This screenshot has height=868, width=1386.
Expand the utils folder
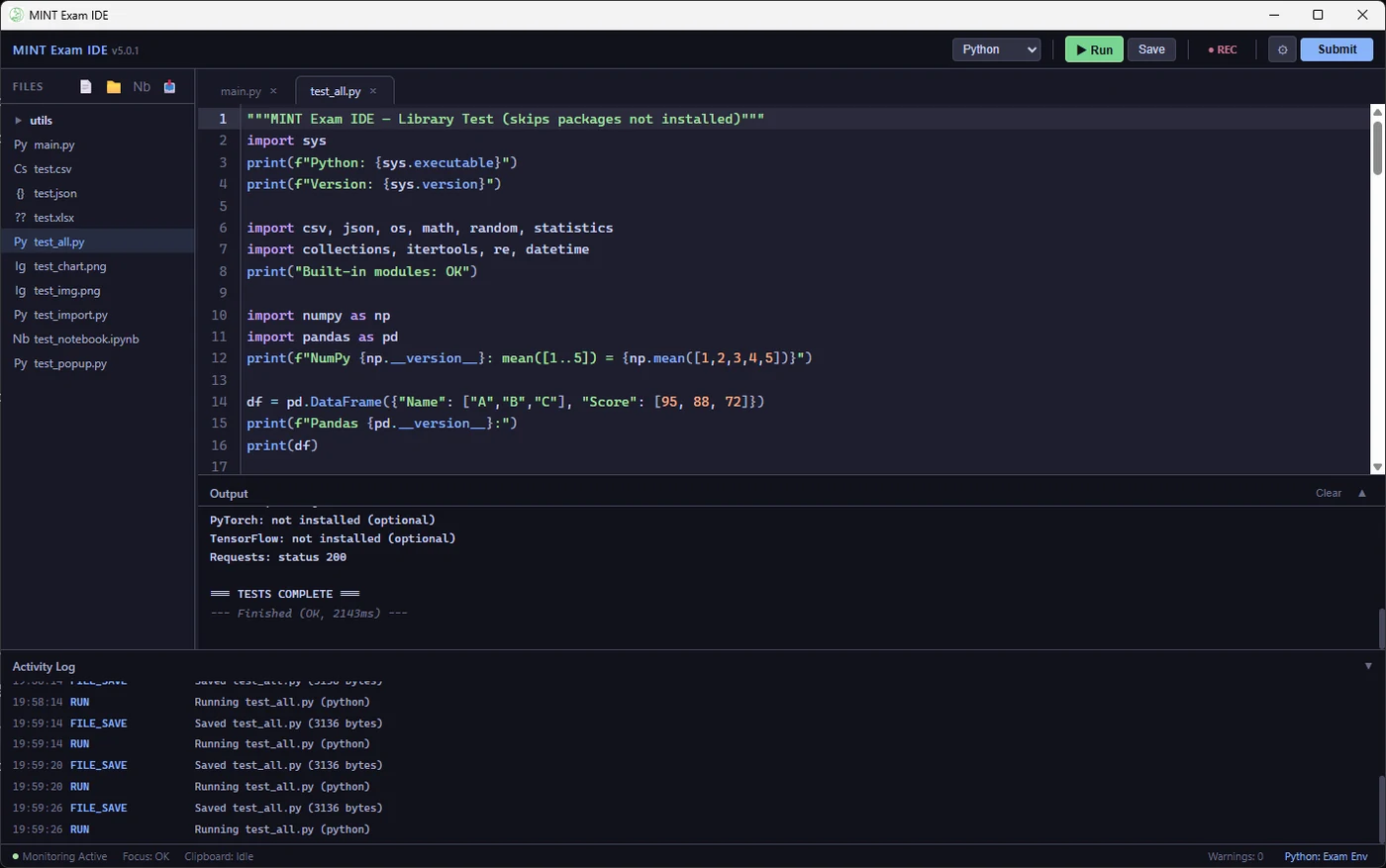(x=18, y=121)
